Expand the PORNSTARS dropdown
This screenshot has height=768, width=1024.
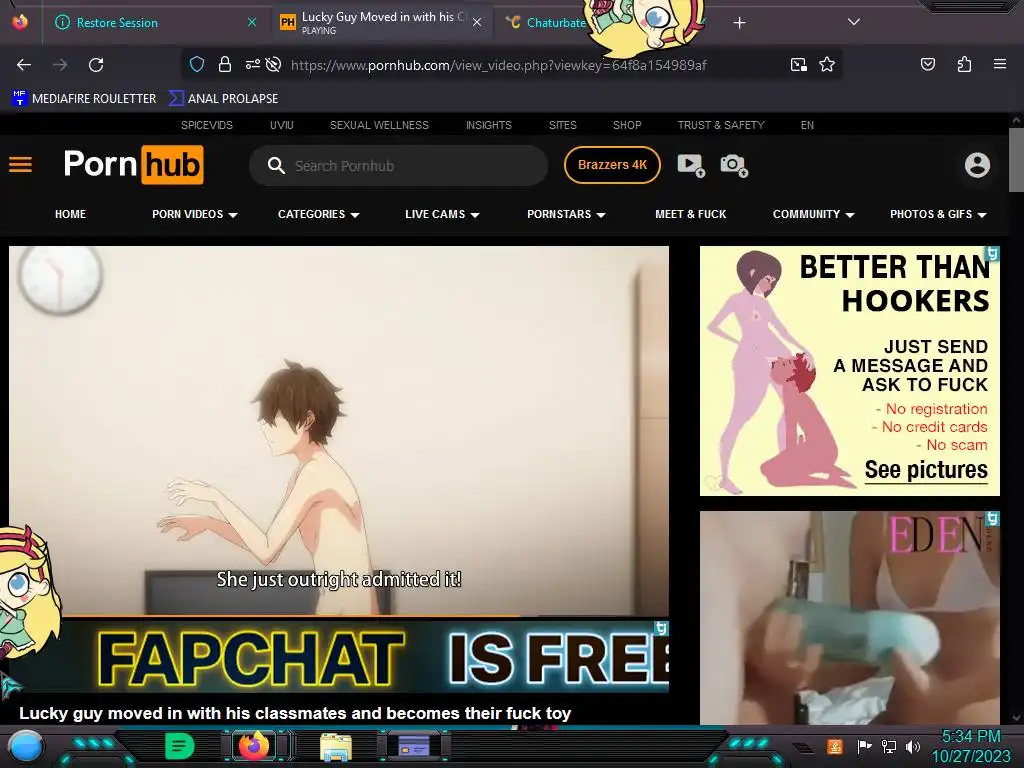pos(566,214)
